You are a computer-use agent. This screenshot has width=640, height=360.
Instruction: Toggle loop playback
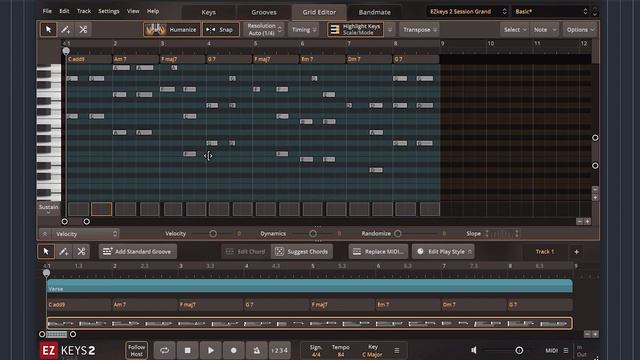(164, 350)
